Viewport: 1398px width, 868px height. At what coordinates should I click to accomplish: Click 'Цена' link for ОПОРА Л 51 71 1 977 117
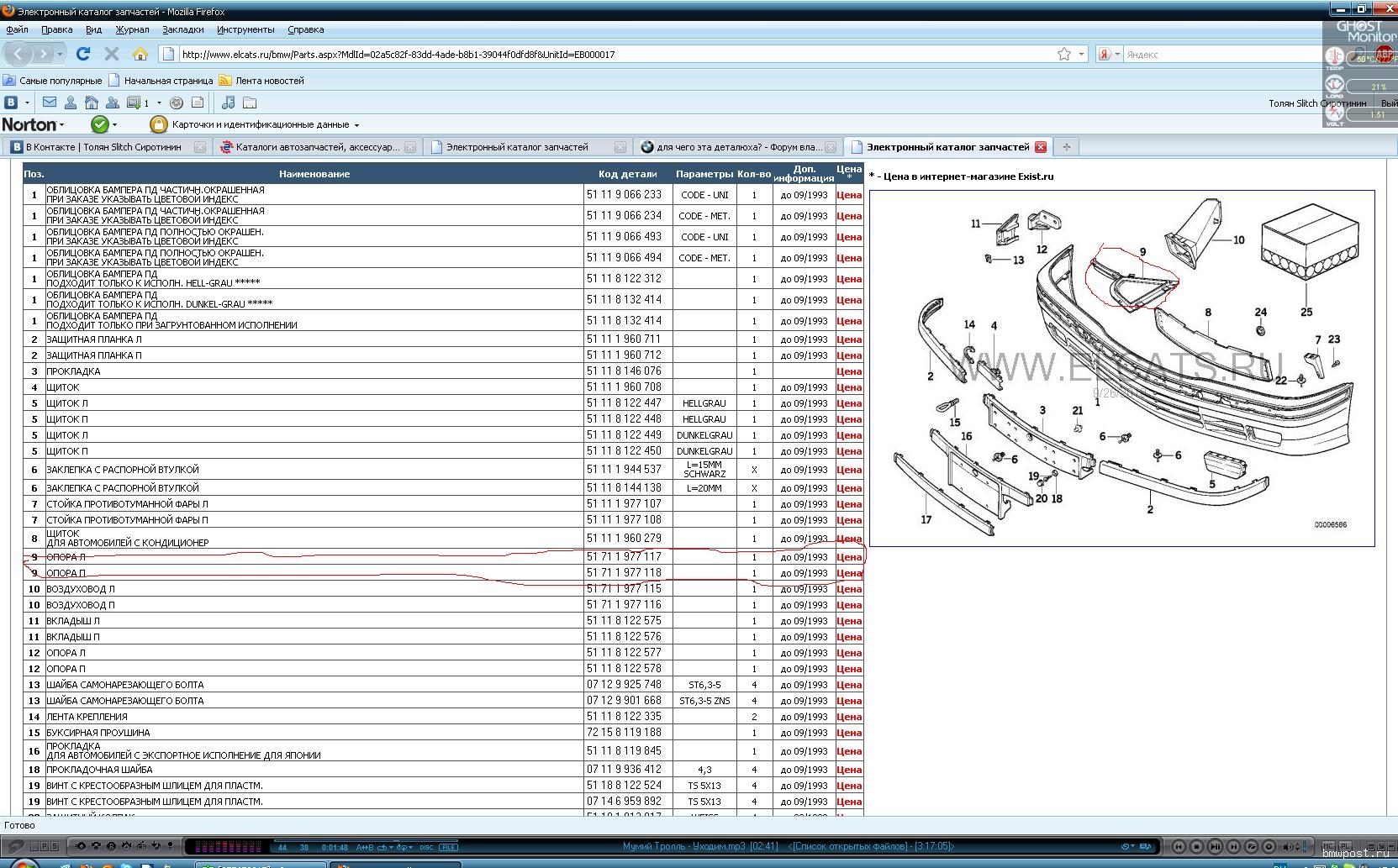[848, 557]
